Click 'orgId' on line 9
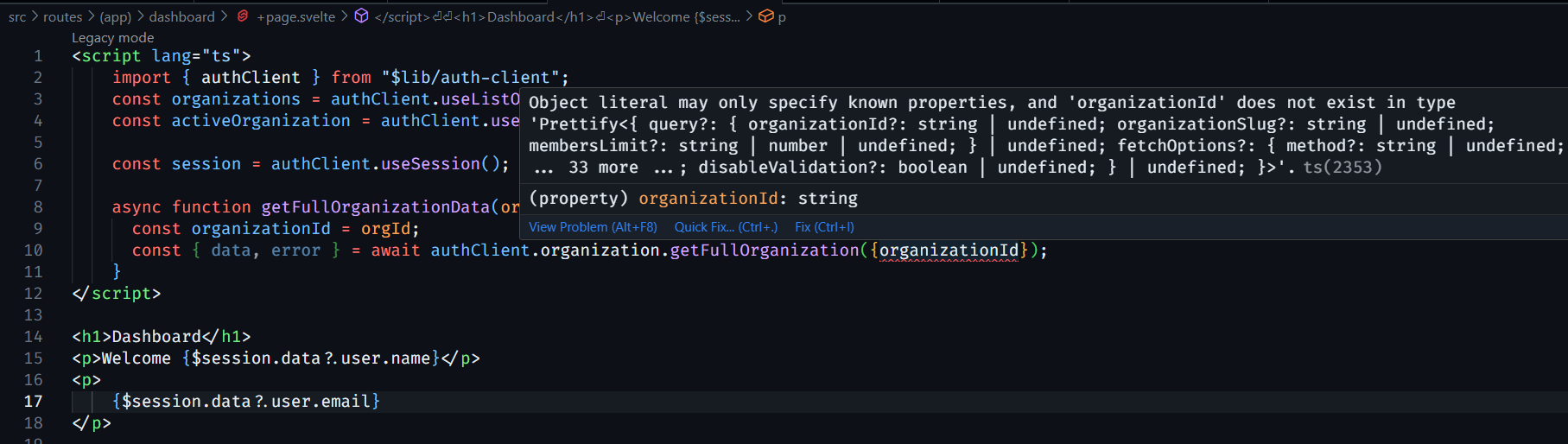The image size is (1568, 444). (385, 229)
